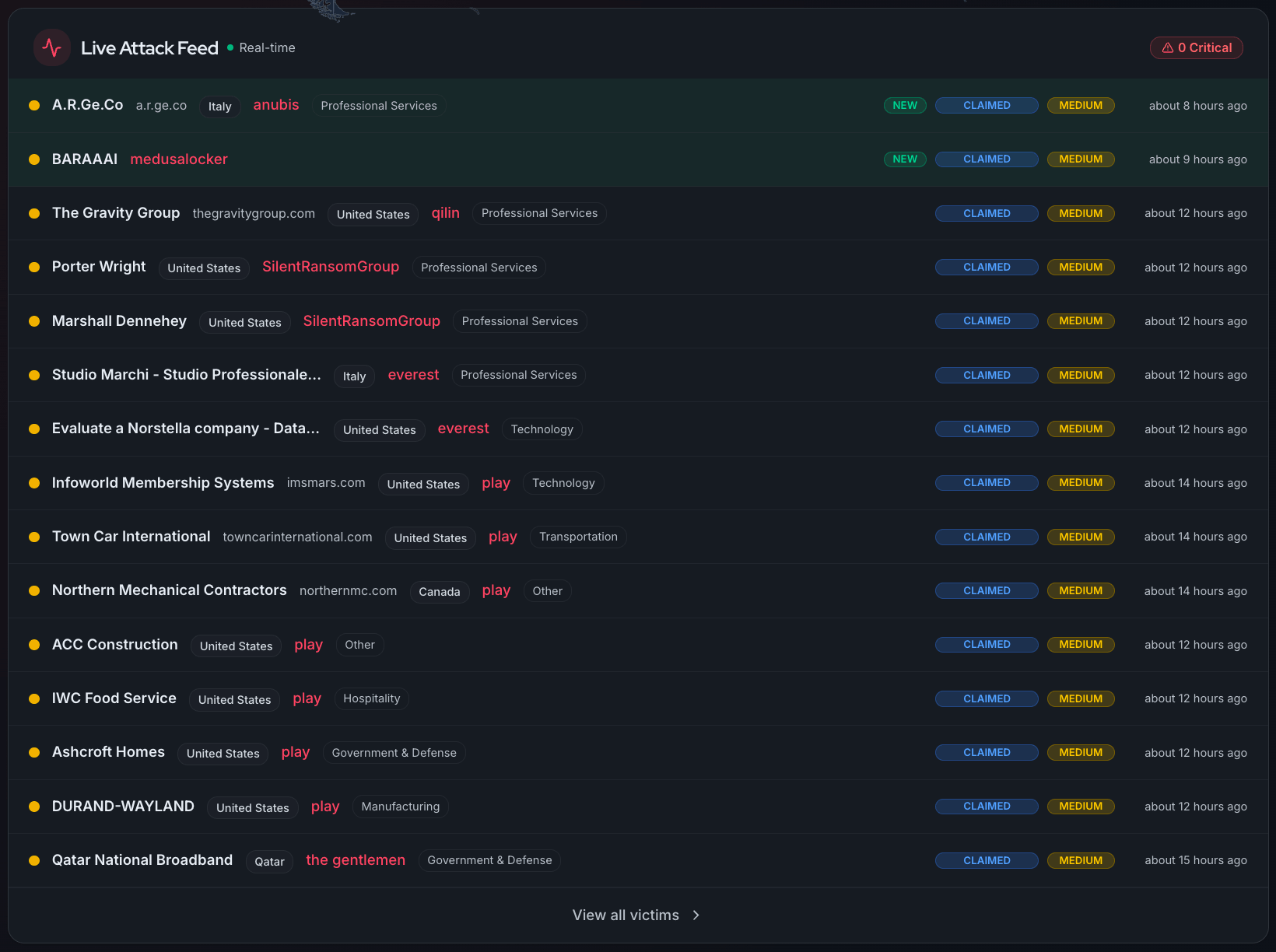Open the A.R.Ge.Co victim entry

87,105
